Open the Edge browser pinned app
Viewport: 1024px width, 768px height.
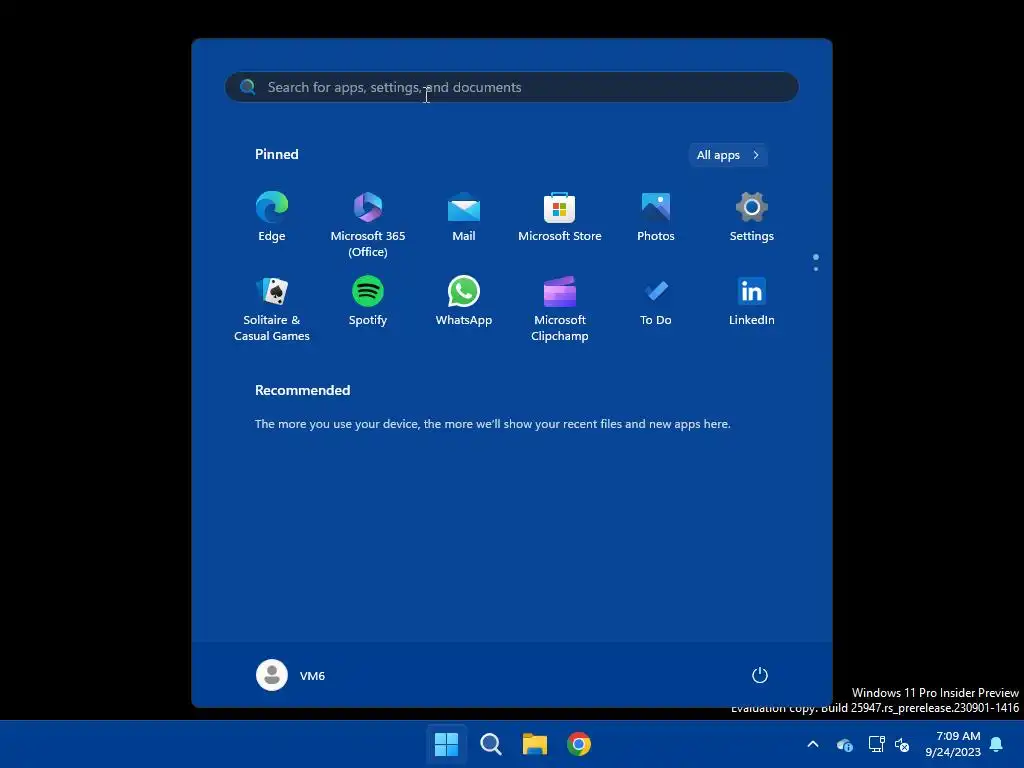pos(272,218)
